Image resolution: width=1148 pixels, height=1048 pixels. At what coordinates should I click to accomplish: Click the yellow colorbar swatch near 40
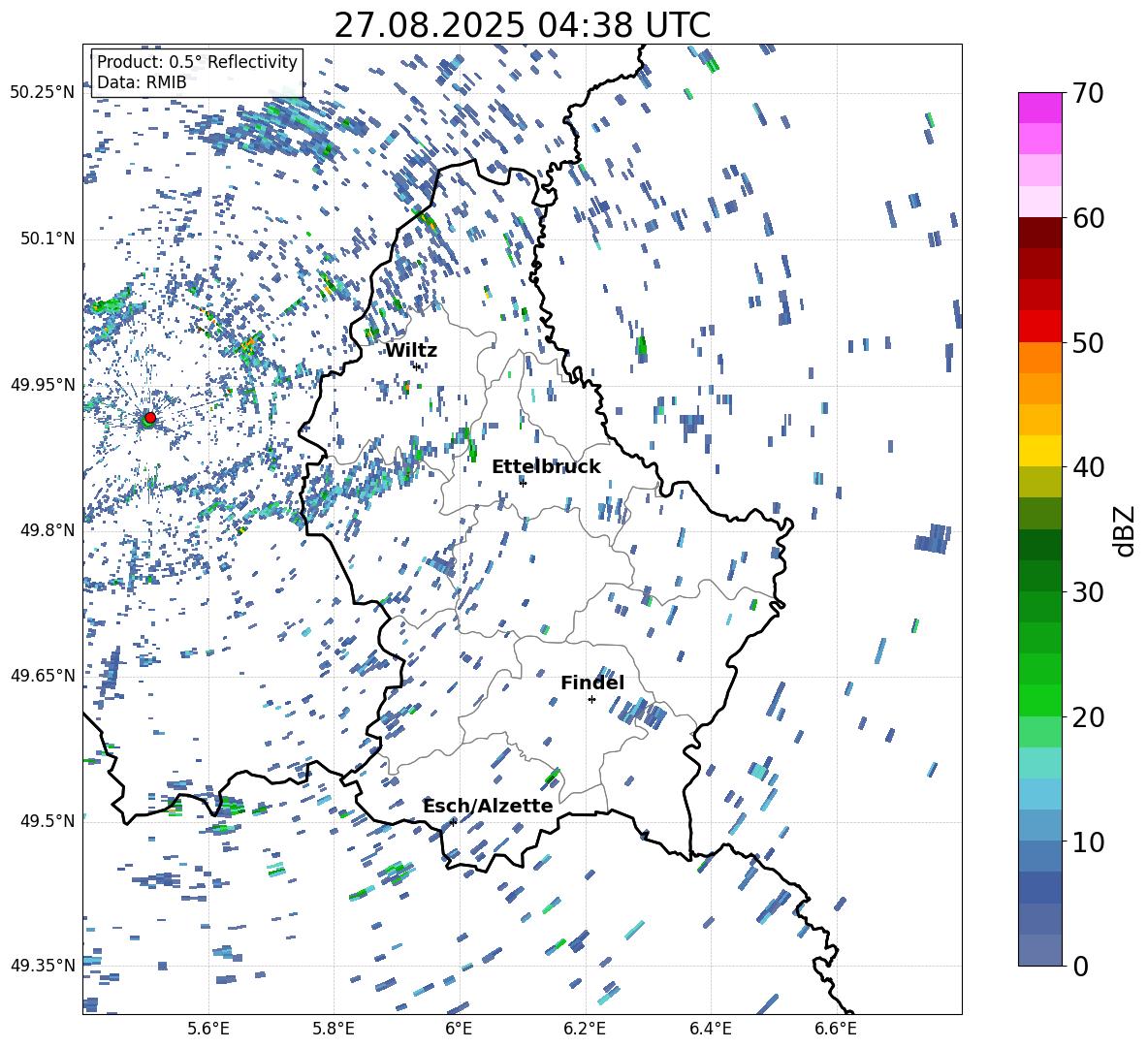pyautogui.click(x=1039, y=451)
